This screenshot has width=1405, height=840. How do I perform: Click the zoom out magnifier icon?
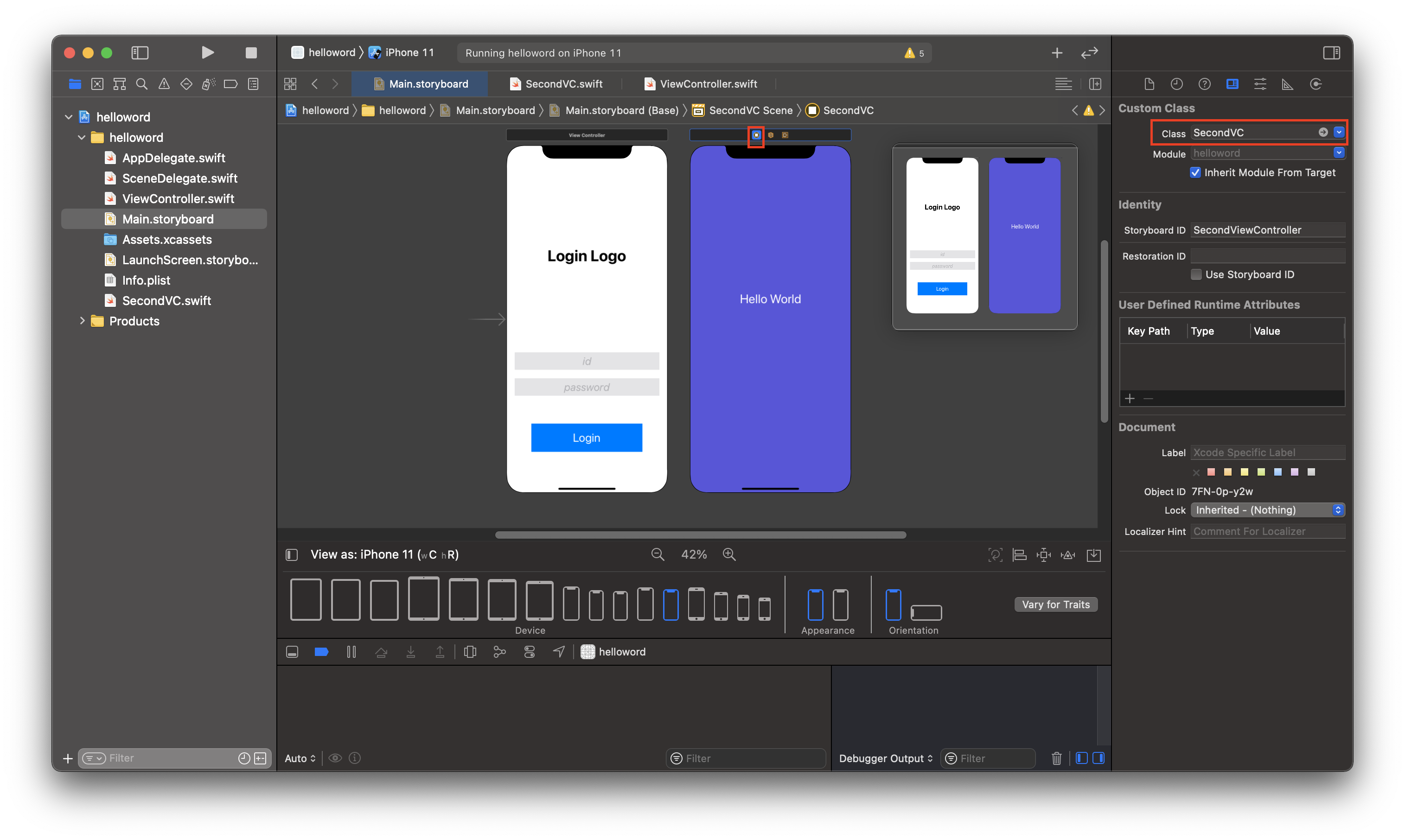coord(657,555)
